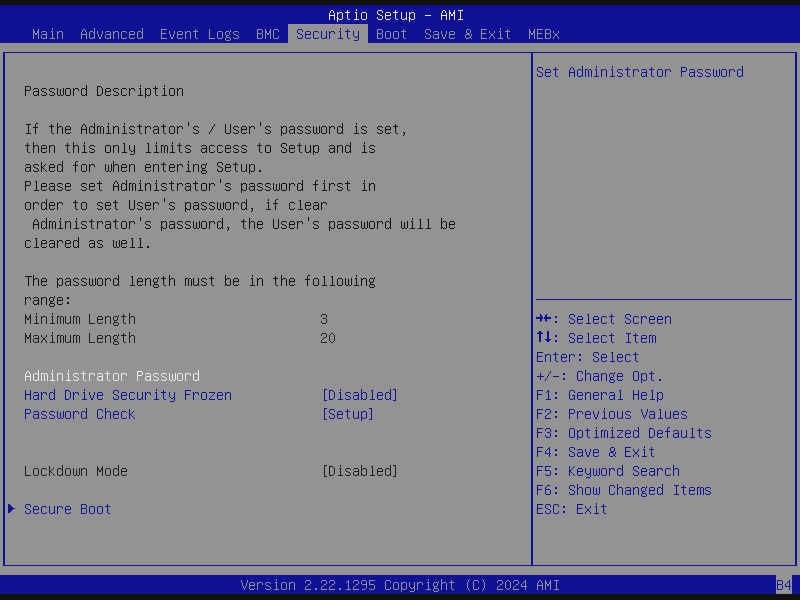Open the Main tab
Viewport: 800px width, 600px height.
[48, 34]
